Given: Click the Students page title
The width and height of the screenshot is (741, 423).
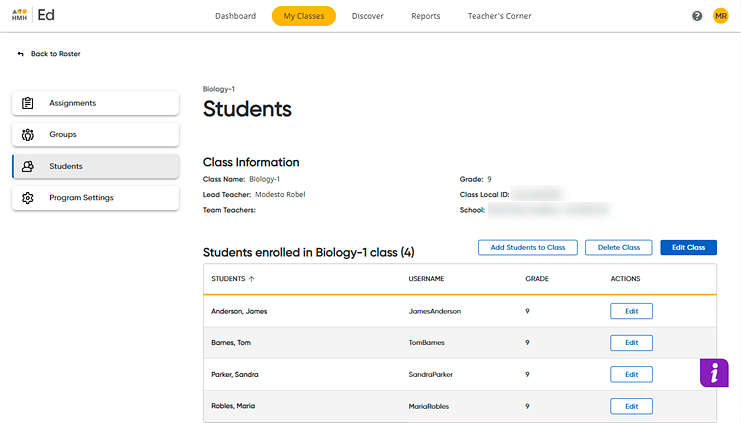Looking at the screenshot, I should click(x=247, y=109).
